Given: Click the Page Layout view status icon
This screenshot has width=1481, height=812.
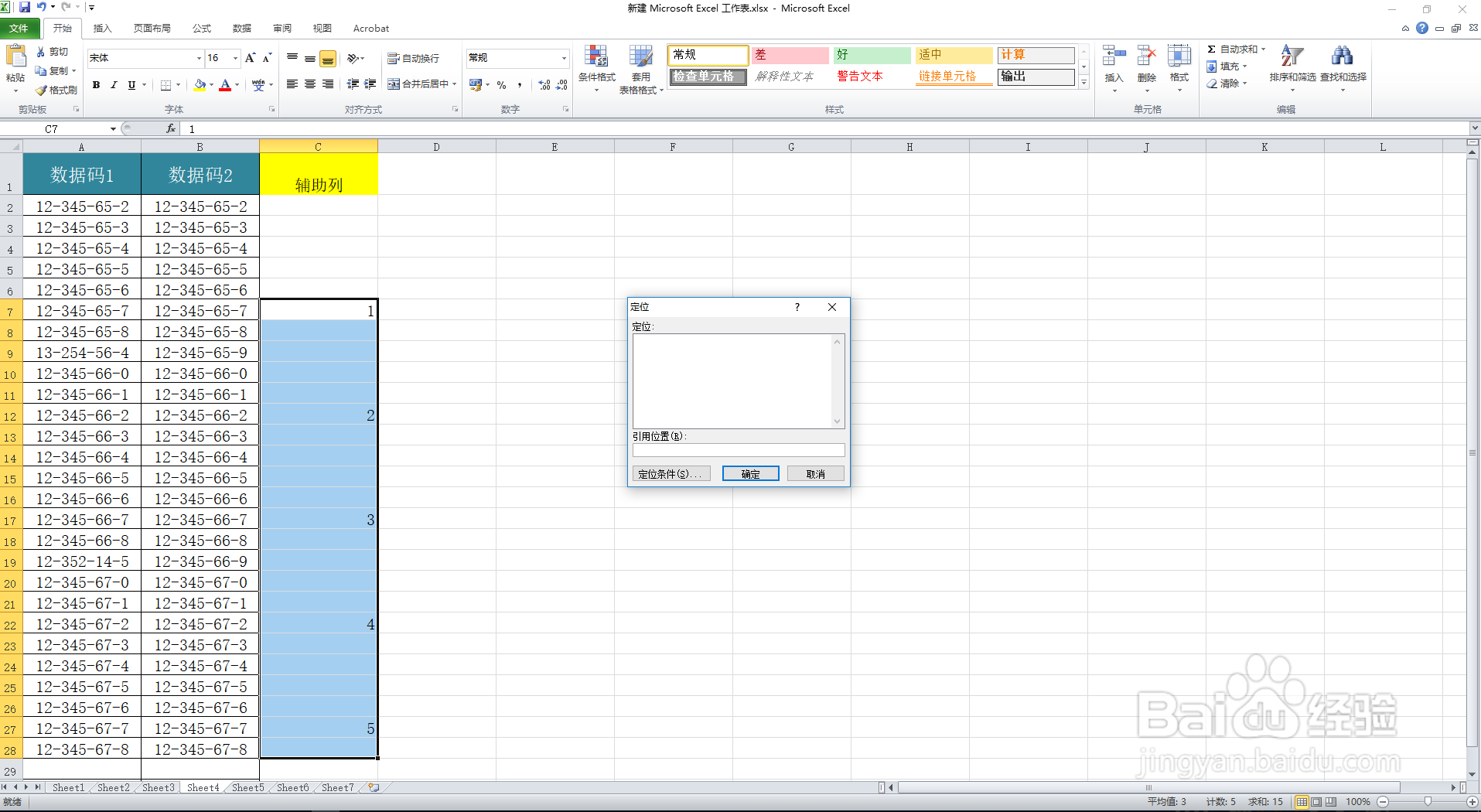Looking at the screenshot, I should click(1316, 802).
